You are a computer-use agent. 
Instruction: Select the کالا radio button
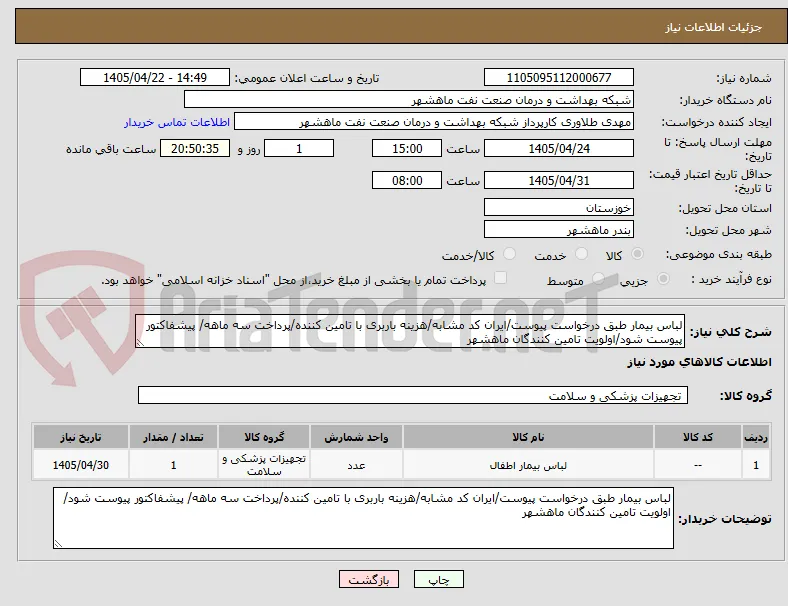click(x=637, y=254)
